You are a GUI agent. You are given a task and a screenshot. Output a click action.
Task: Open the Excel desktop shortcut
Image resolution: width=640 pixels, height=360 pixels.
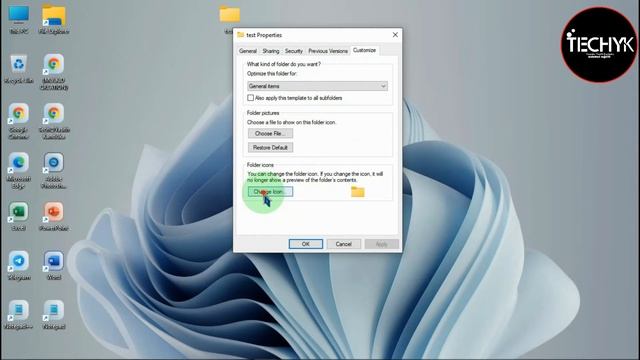19,216
